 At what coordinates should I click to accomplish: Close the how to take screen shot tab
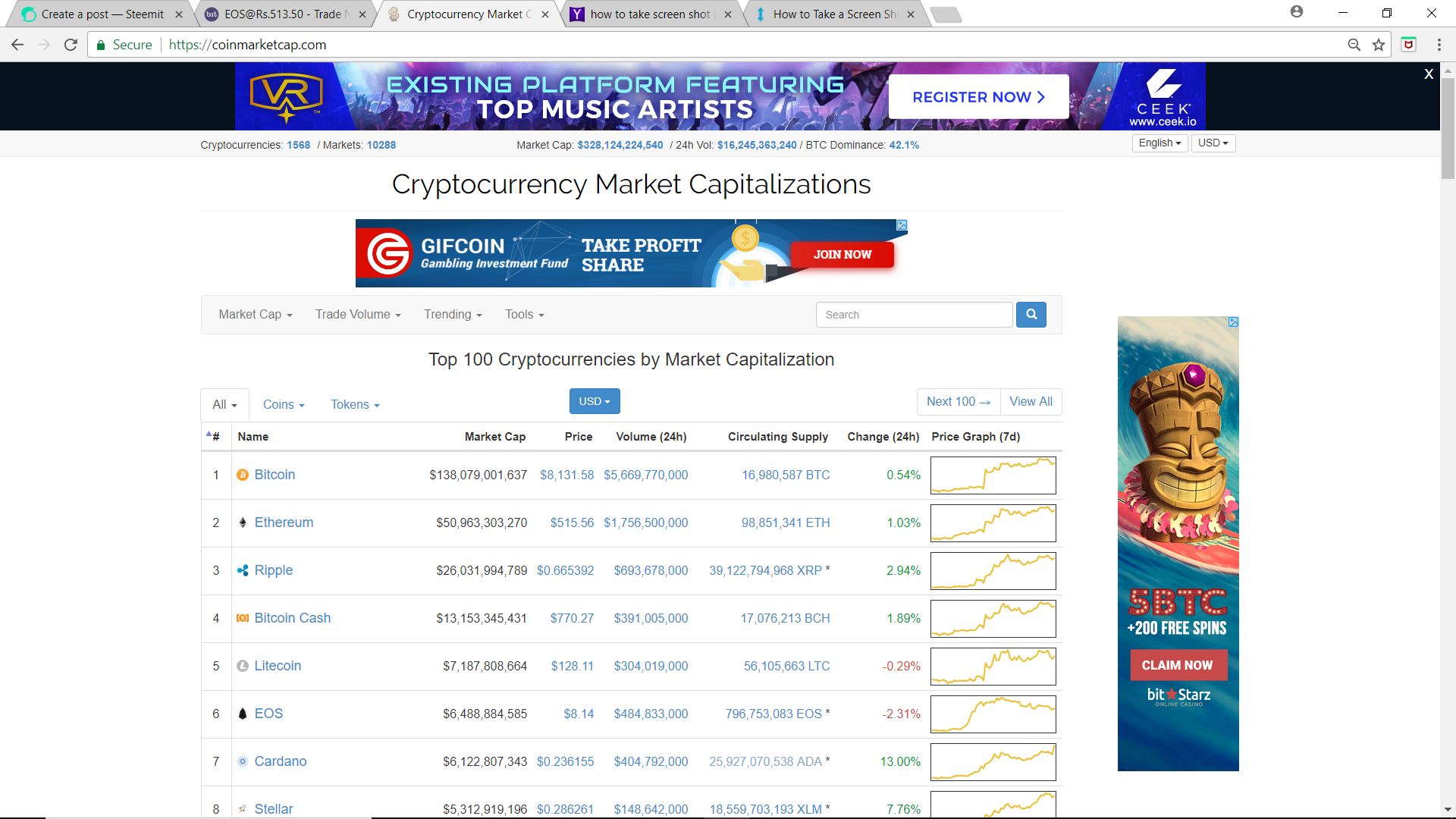point(728,14)
